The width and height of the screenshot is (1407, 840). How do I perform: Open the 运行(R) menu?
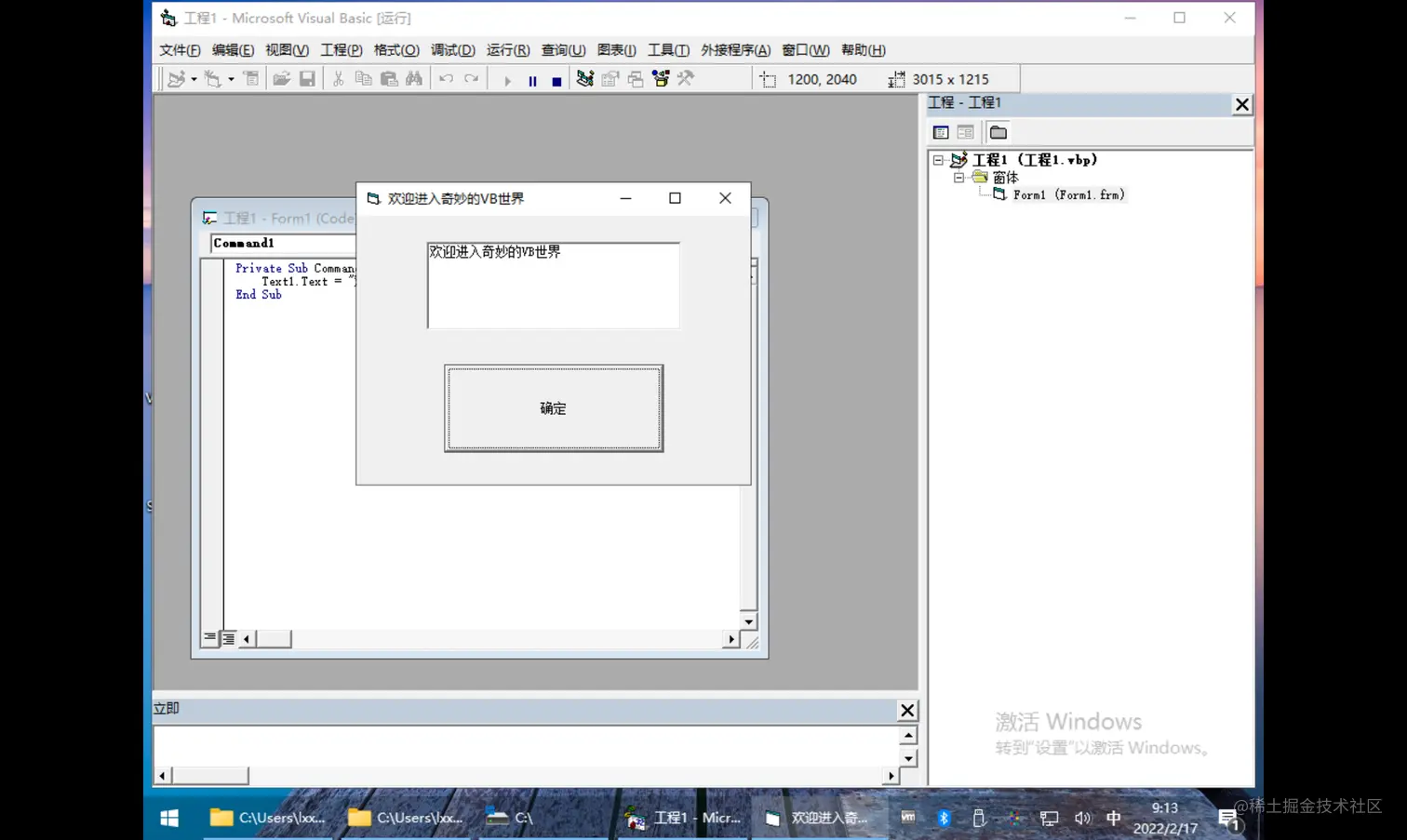tap(508, 50)
